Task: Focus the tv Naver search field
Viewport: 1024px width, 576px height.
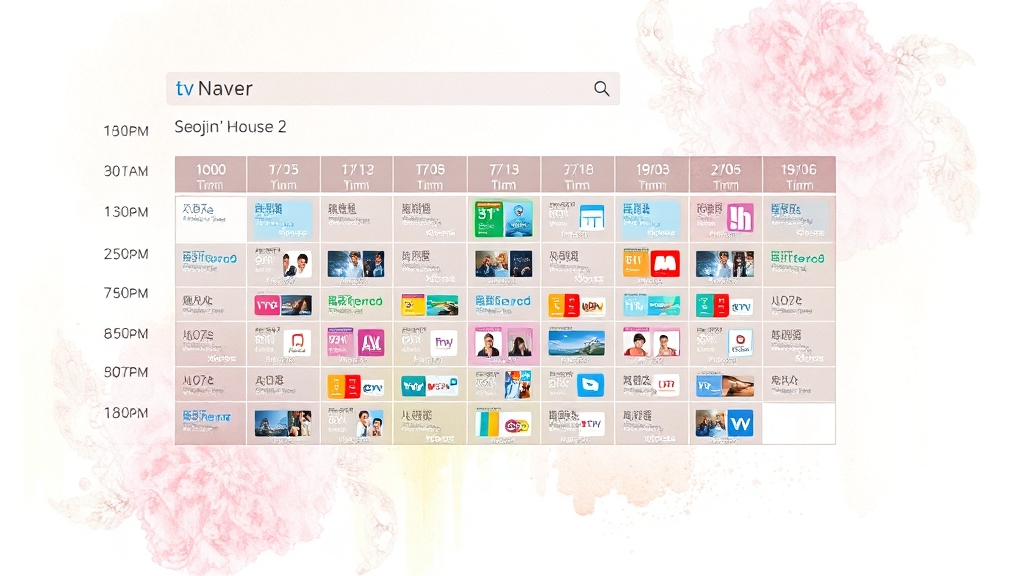Action: click(392, 89)
